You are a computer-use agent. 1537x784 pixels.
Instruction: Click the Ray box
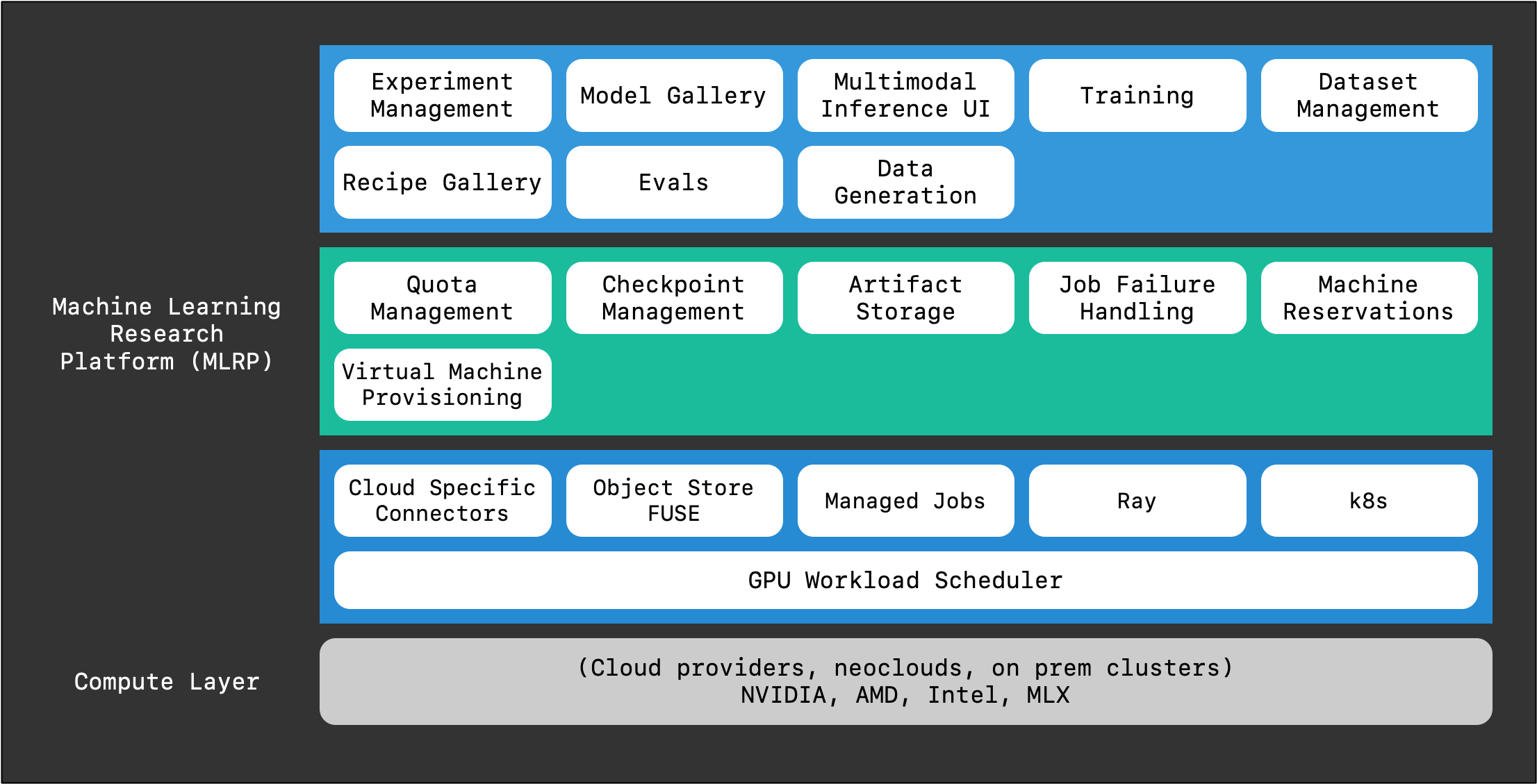(x=1137, y=501)
